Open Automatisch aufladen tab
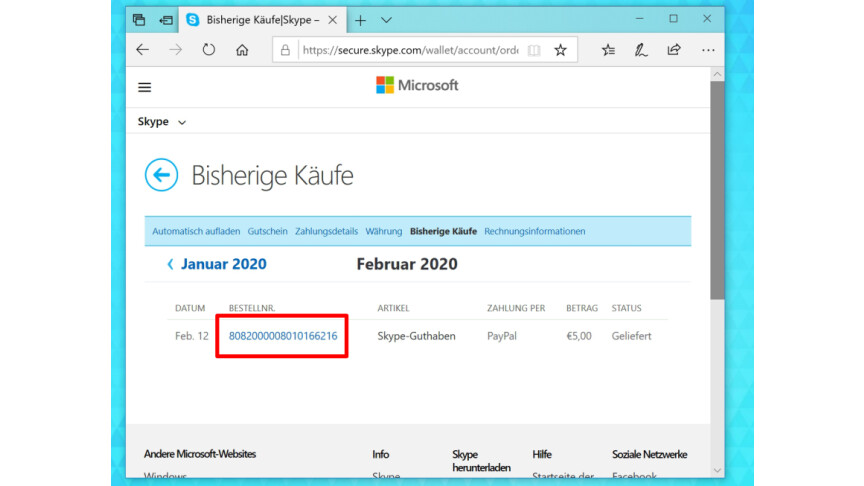The height and width of the screenshot is (486, 864). [196, 231]
